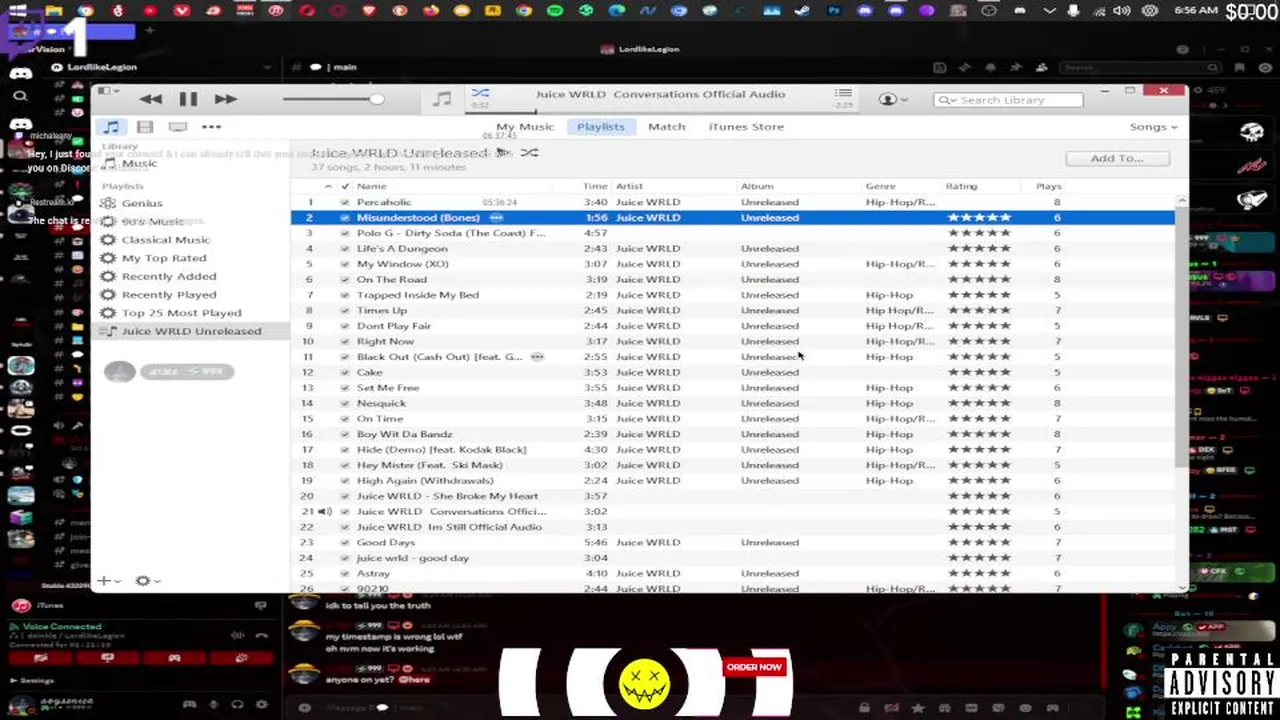
Task: Sort by the Rating column header
Action: click(x=961, y=187)
